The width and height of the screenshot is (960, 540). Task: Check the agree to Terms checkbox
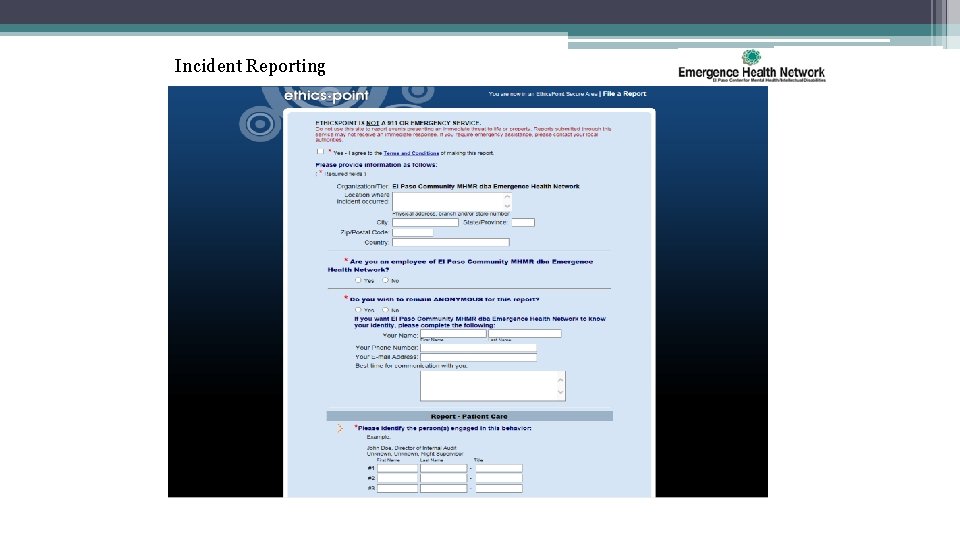pyautogui.click(x=320, y=151)
